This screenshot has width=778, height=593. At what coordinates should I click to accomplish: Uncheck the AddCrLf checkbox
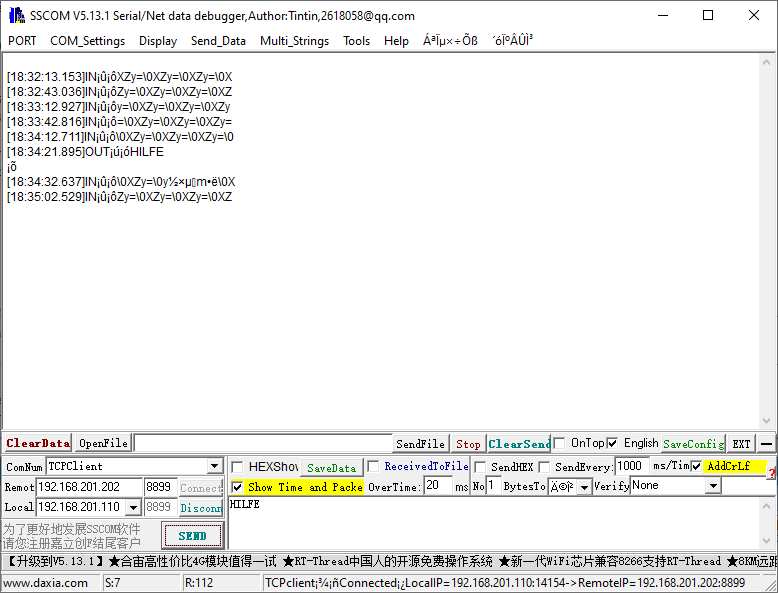click(696, 466)
